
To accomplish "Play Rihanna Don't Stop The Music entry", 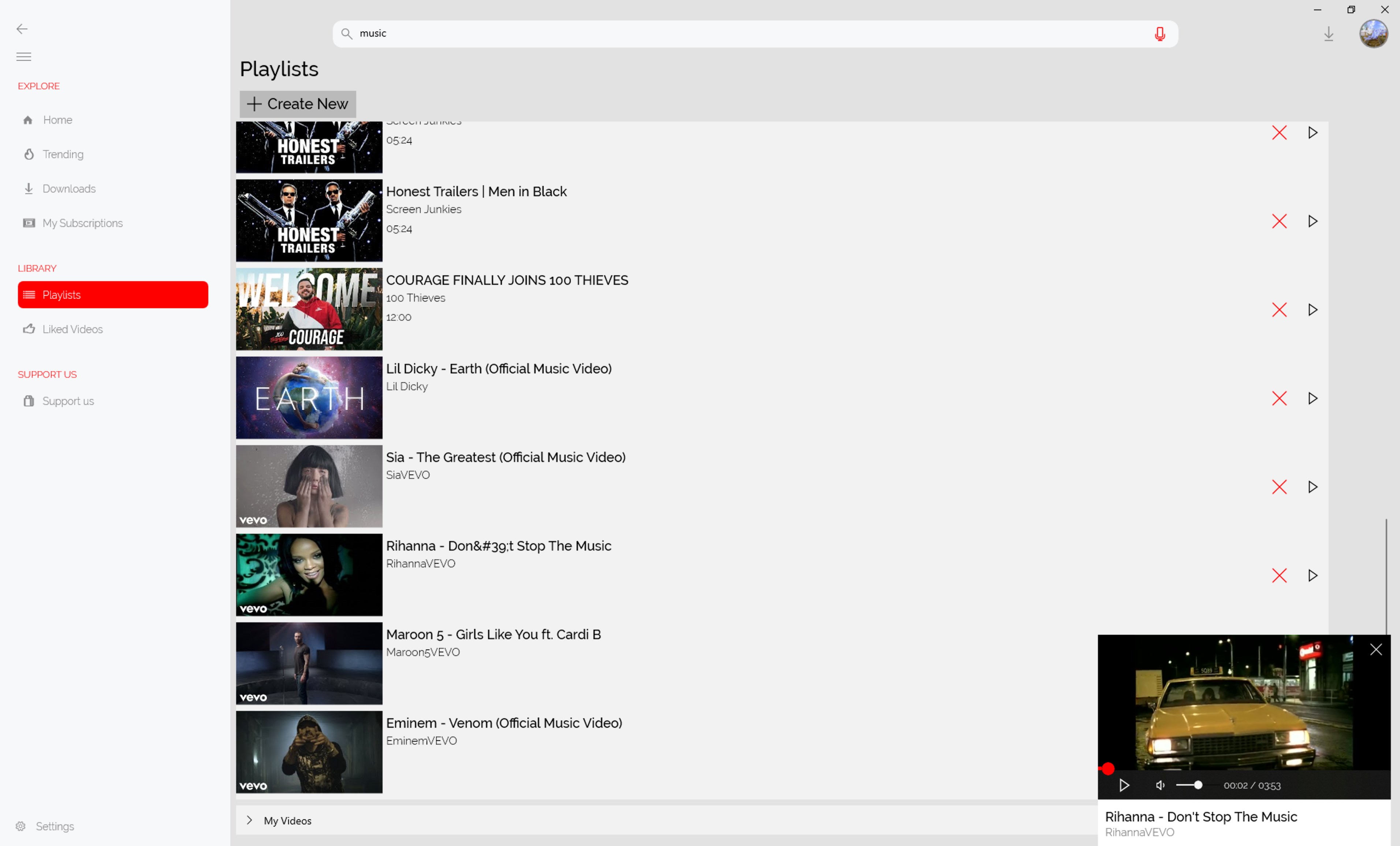I will [1312, 575].
